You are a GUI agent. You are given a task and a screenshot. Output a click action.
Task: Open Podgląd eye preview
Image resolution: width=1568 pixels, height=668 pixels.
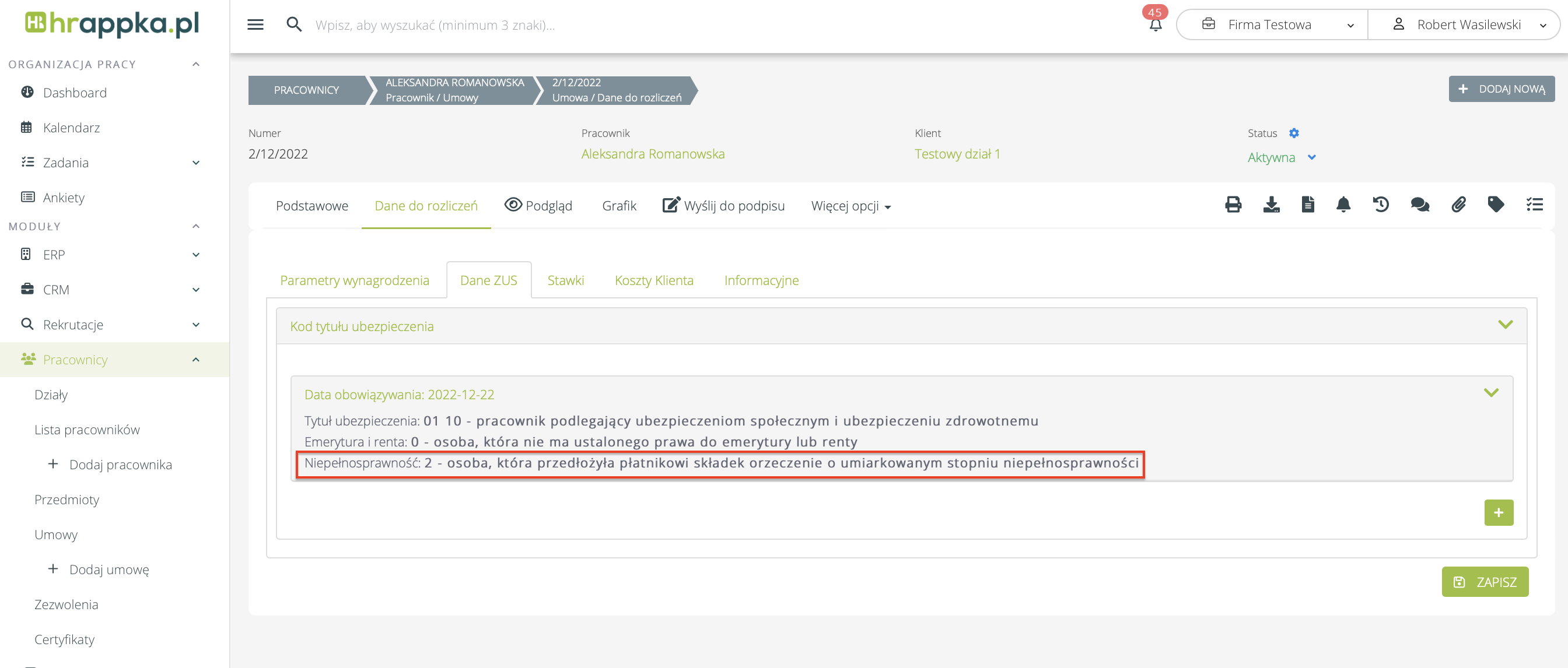click(x=538, y=206)
